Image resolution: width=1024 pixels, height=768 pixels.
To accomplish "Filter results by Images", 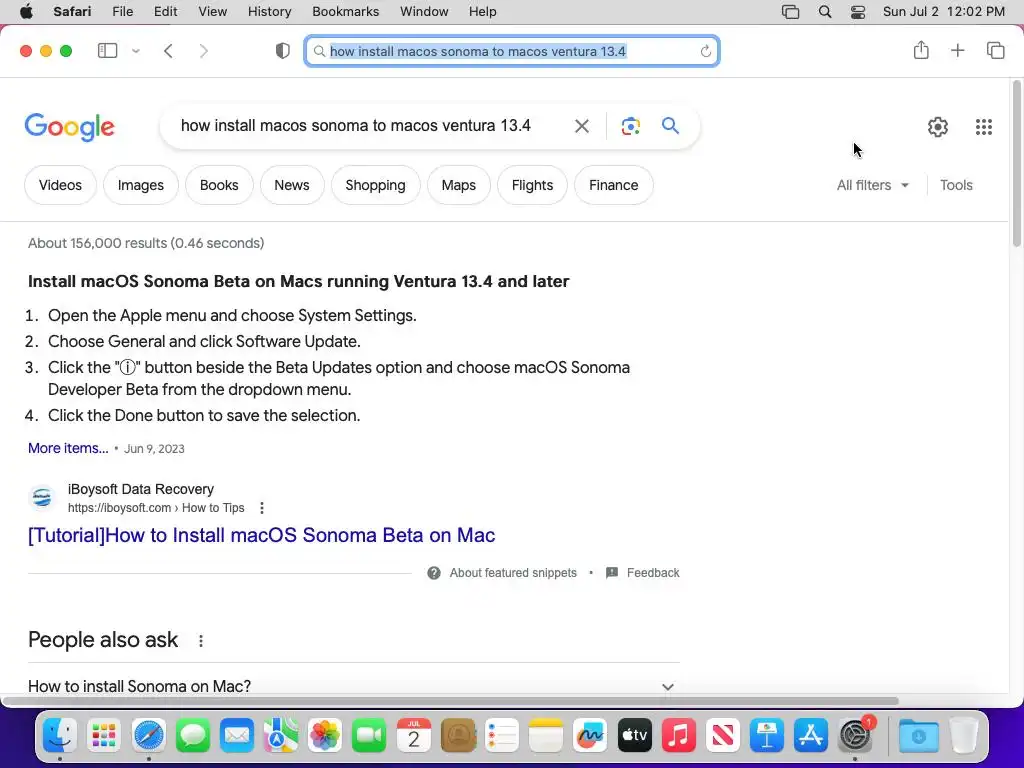I will (140, 185).
